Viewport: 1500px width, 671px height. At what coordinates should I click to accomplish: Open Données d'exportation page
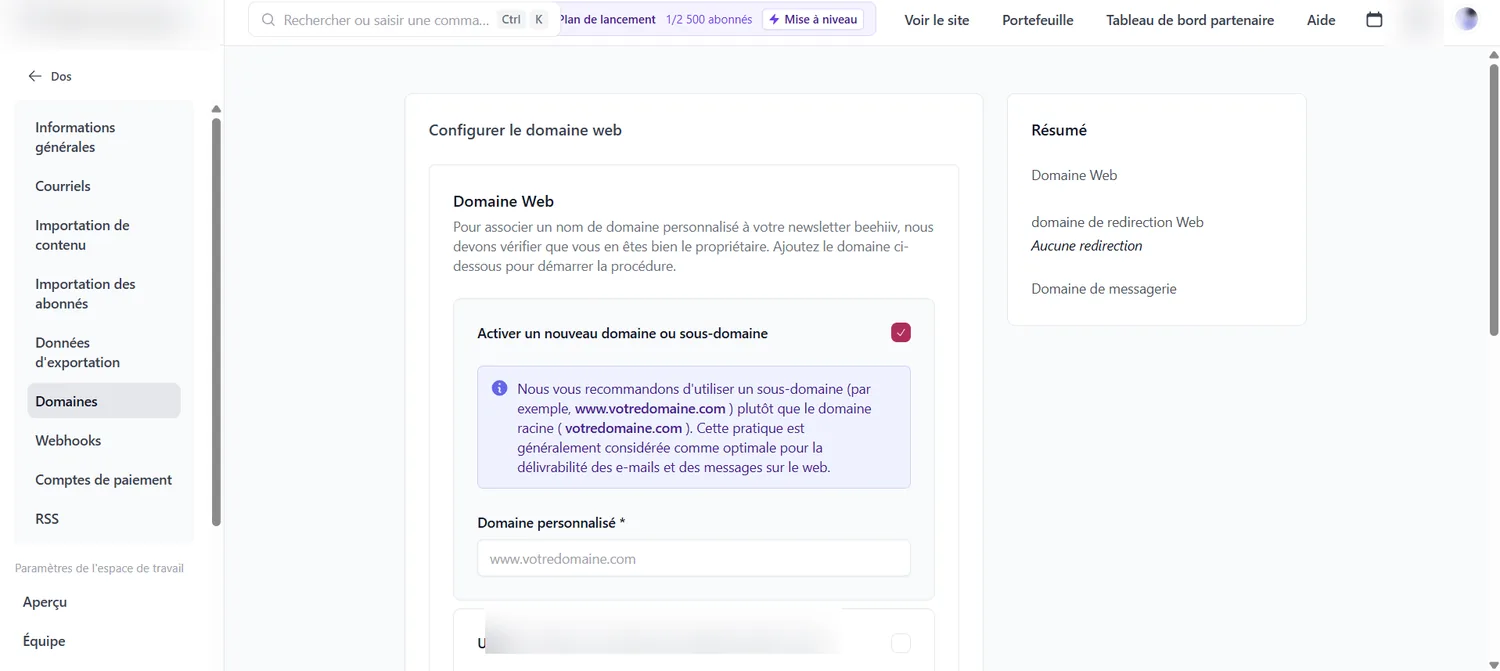[104, 352]
